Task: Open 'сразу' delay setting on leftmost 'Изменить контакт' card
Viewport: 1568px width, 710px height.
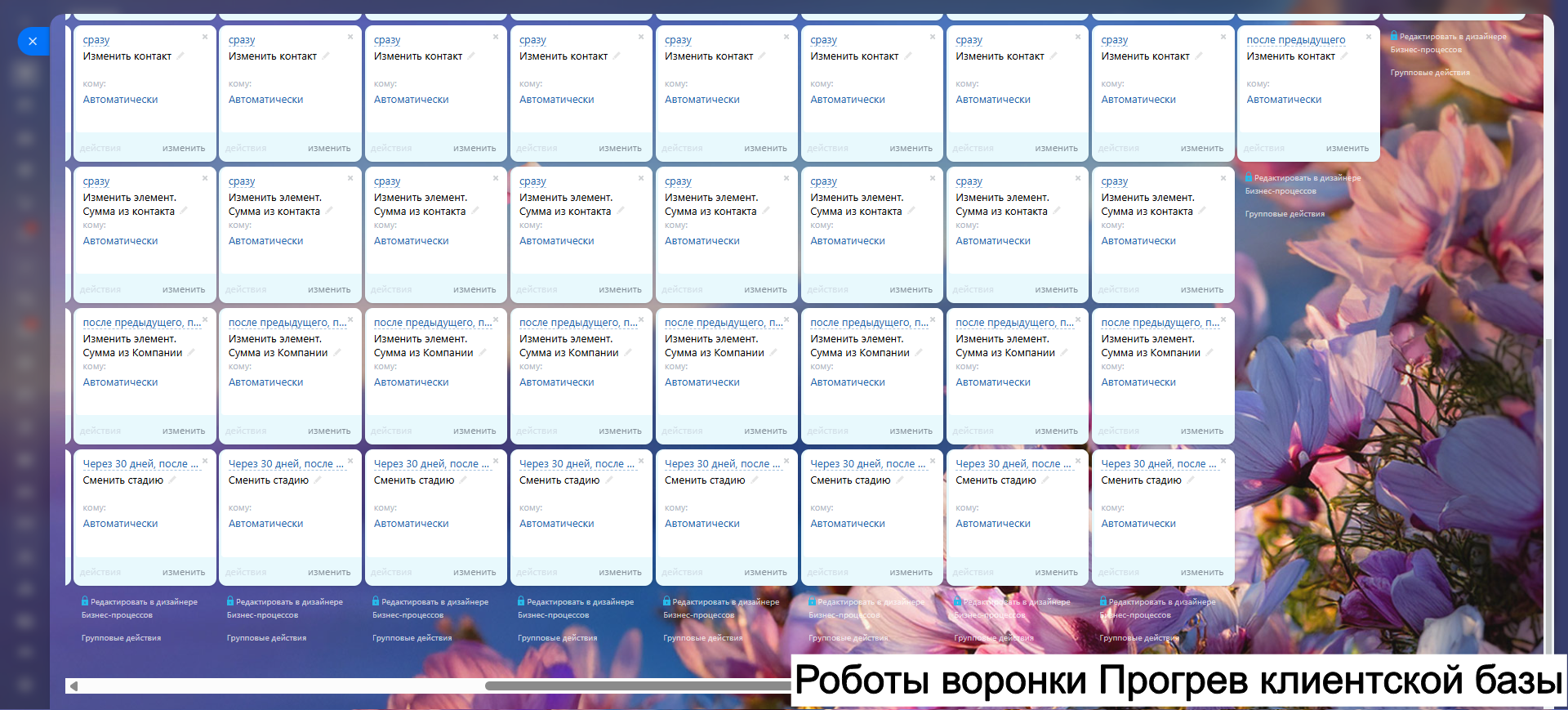Action: tap(96, 40)
